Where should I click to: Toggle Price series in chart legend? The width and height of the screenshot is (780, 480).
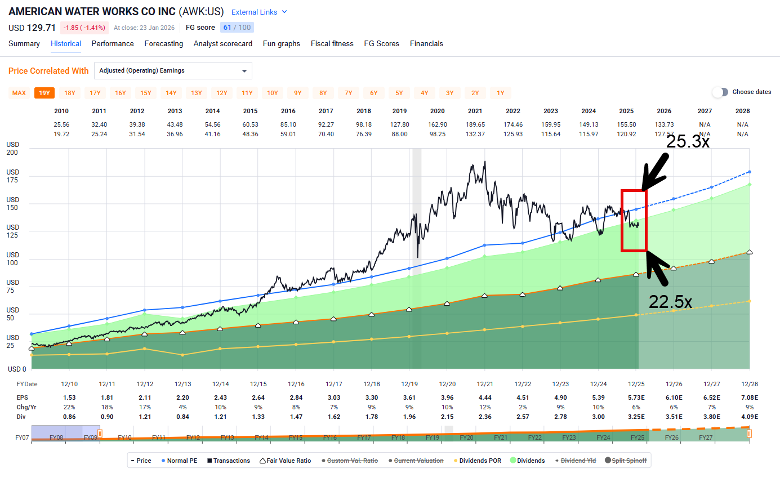point(141,460)
